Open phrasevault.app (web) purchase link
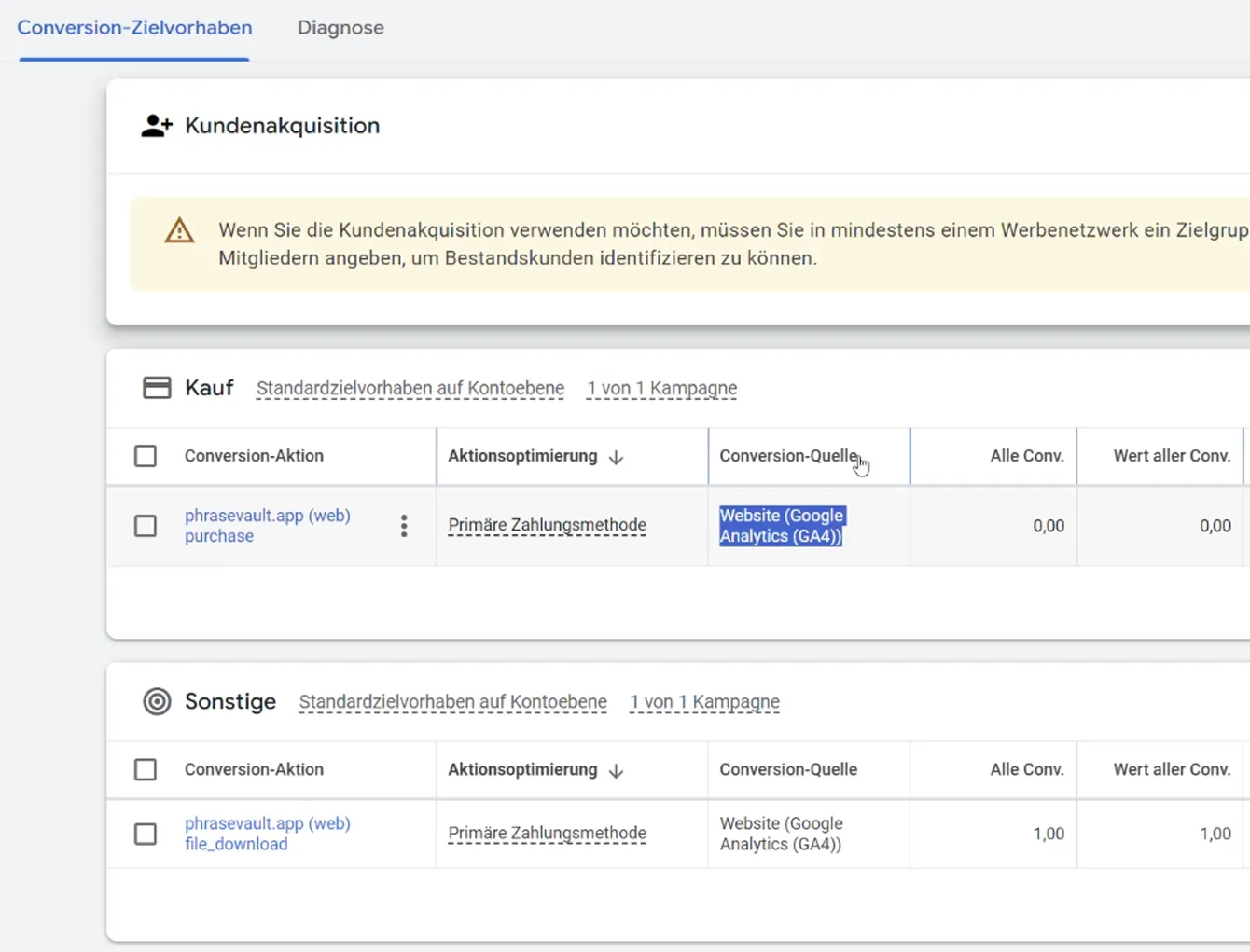The width and height of the screenshot is (1250, 952). click(268, 526)
